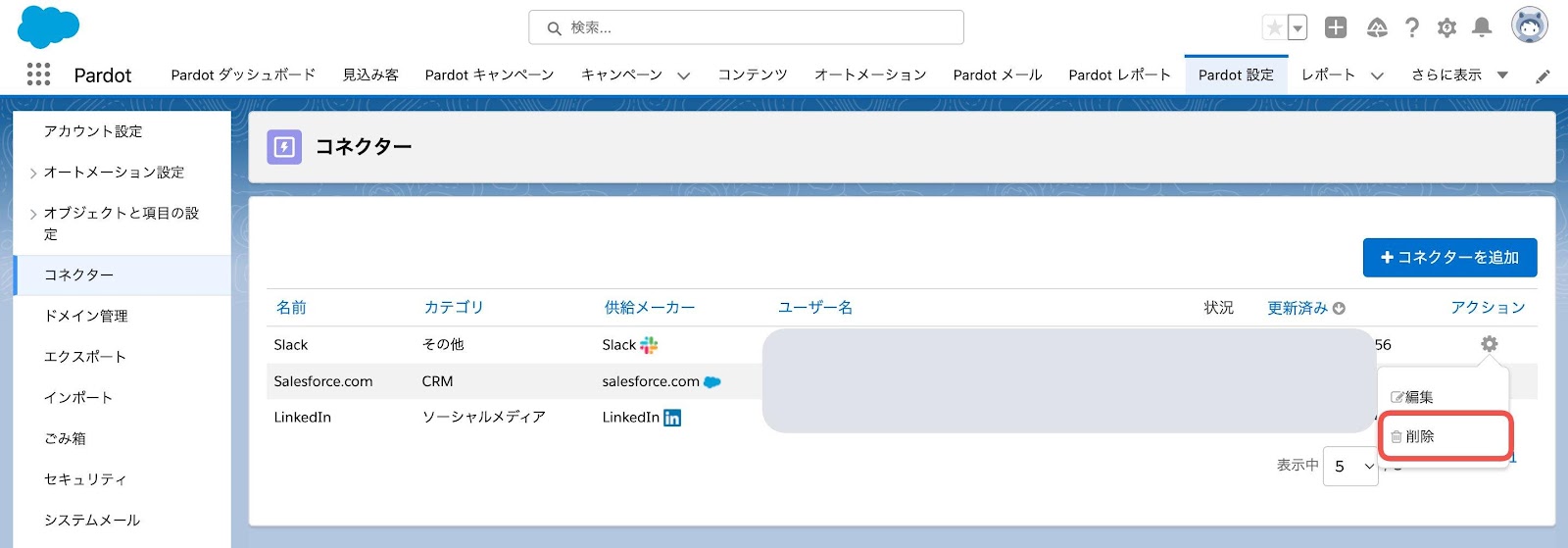The width and height of the screenshot is (1568, 548).
Task: Go to the 見込み客 tab
Action: [370, 75]
